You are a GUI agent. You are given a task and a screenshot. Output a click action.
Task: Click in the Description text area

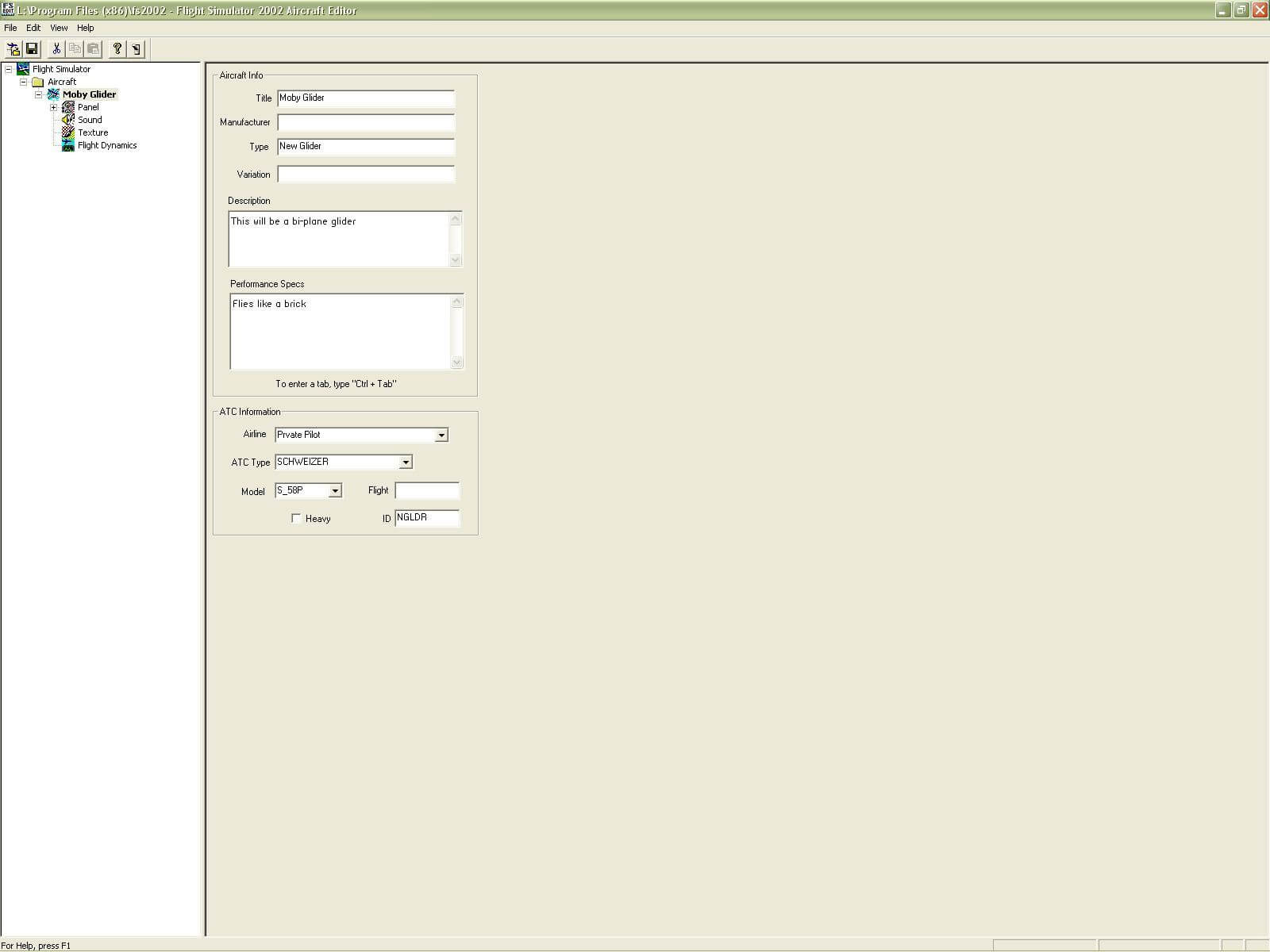pos(338,239)
